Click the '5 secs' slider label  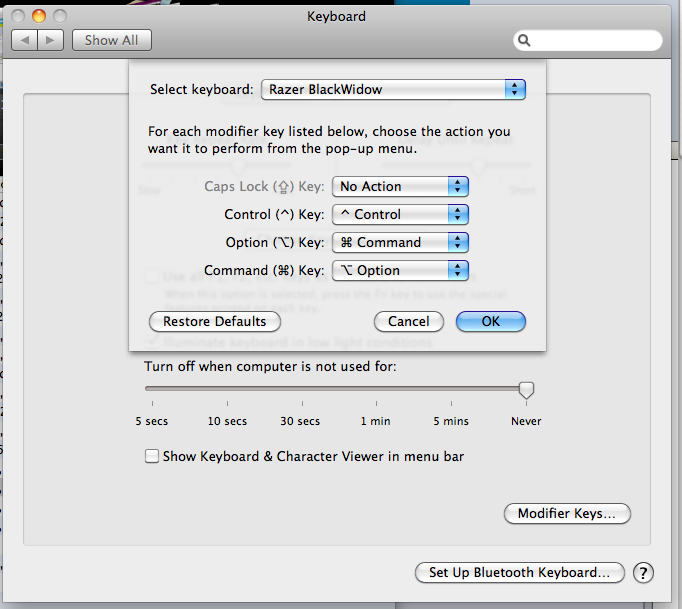pyautogui.click(x=151, y=421)
